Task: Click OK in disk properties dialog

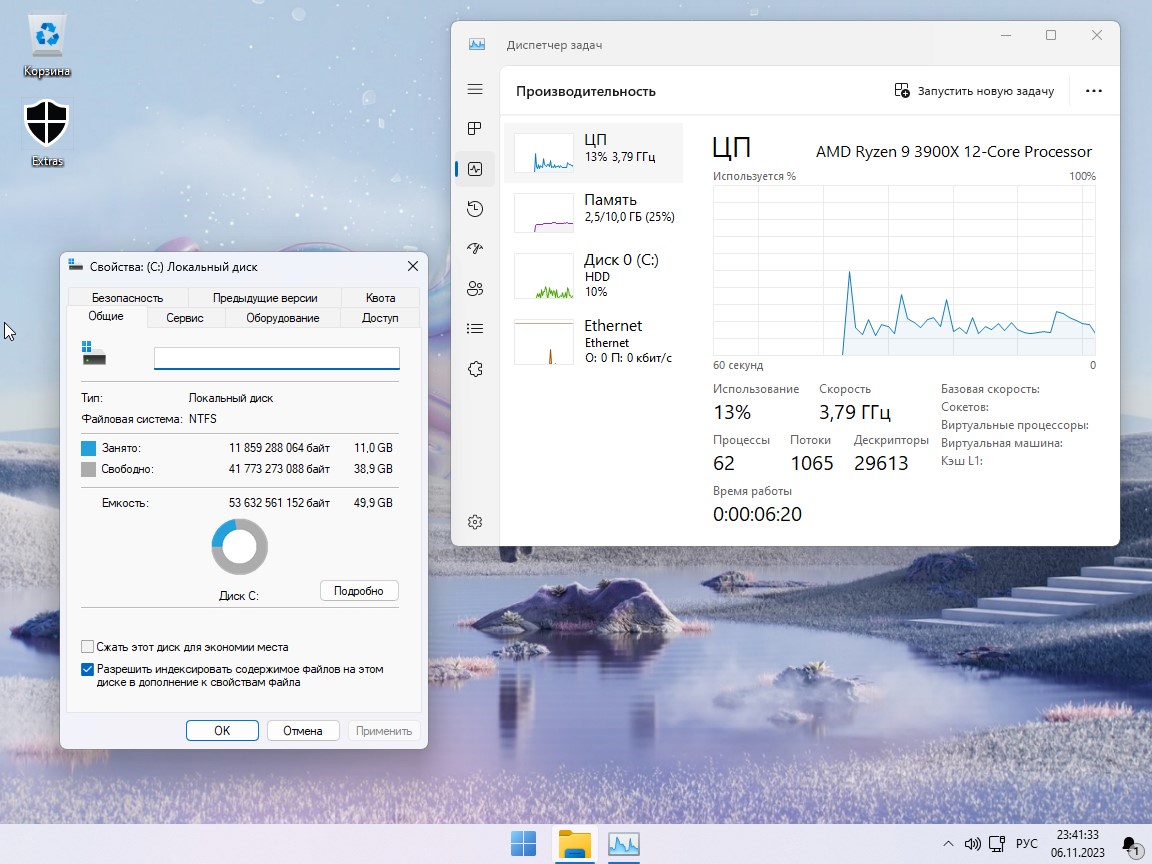Action: click(222, 730)
